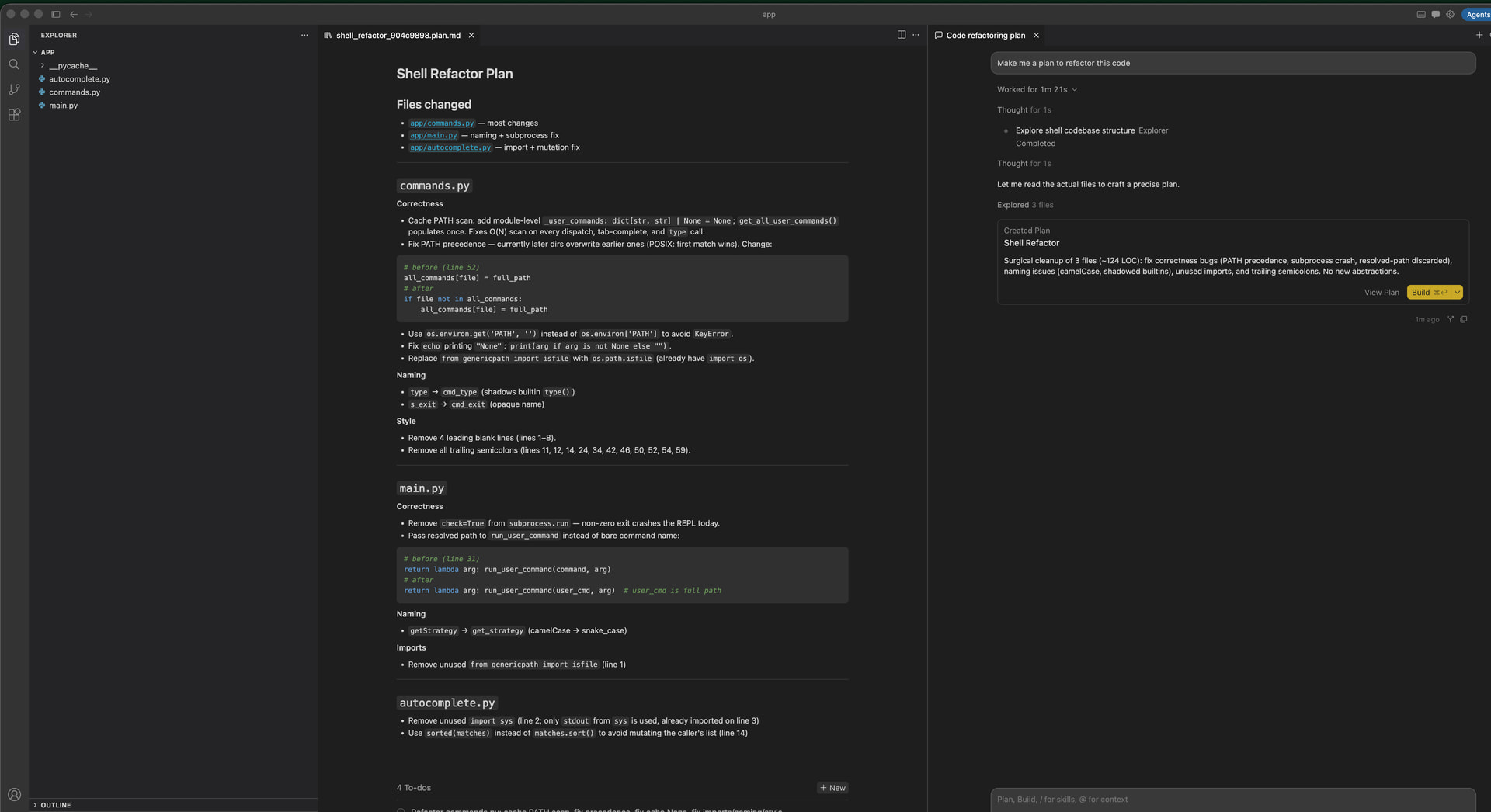Image resolution: width=1491 pixels, height=812 pixels.
Task: Click the commands.py section heading
Action: tap(434, 186)
